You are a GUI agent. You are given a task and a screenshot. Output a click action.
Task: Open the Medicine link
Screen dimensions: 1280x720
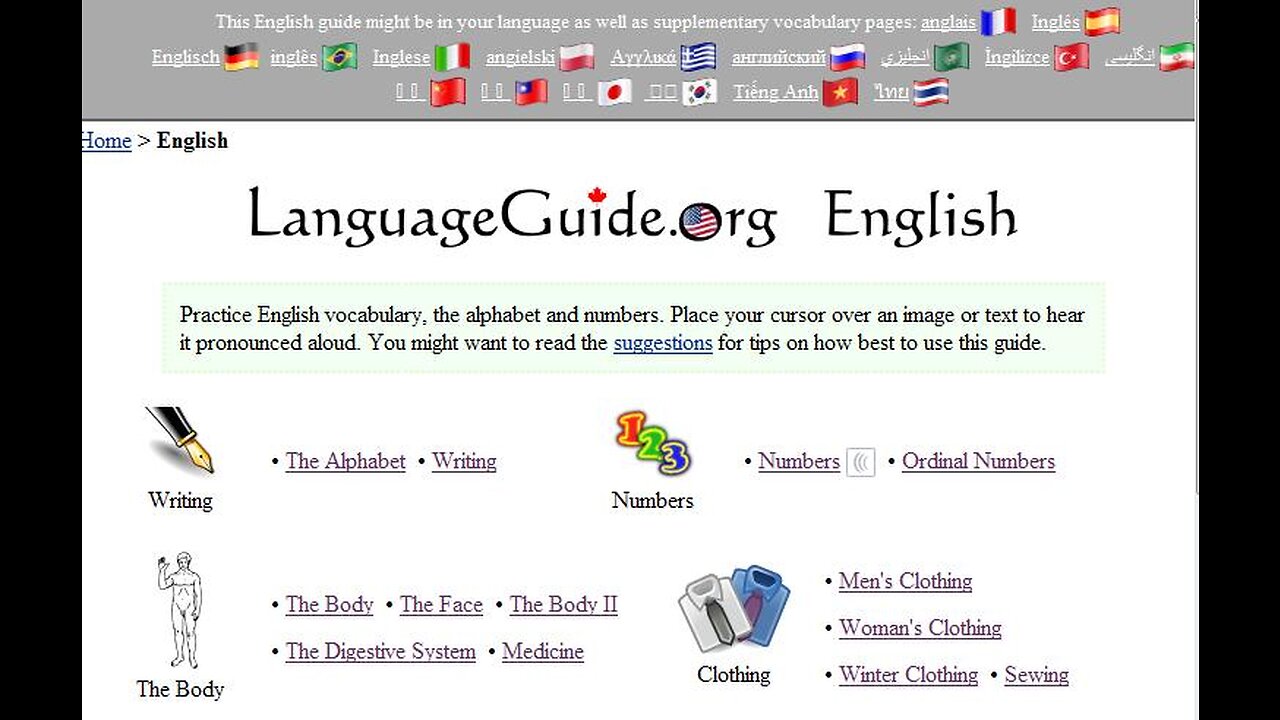point(543,652)
